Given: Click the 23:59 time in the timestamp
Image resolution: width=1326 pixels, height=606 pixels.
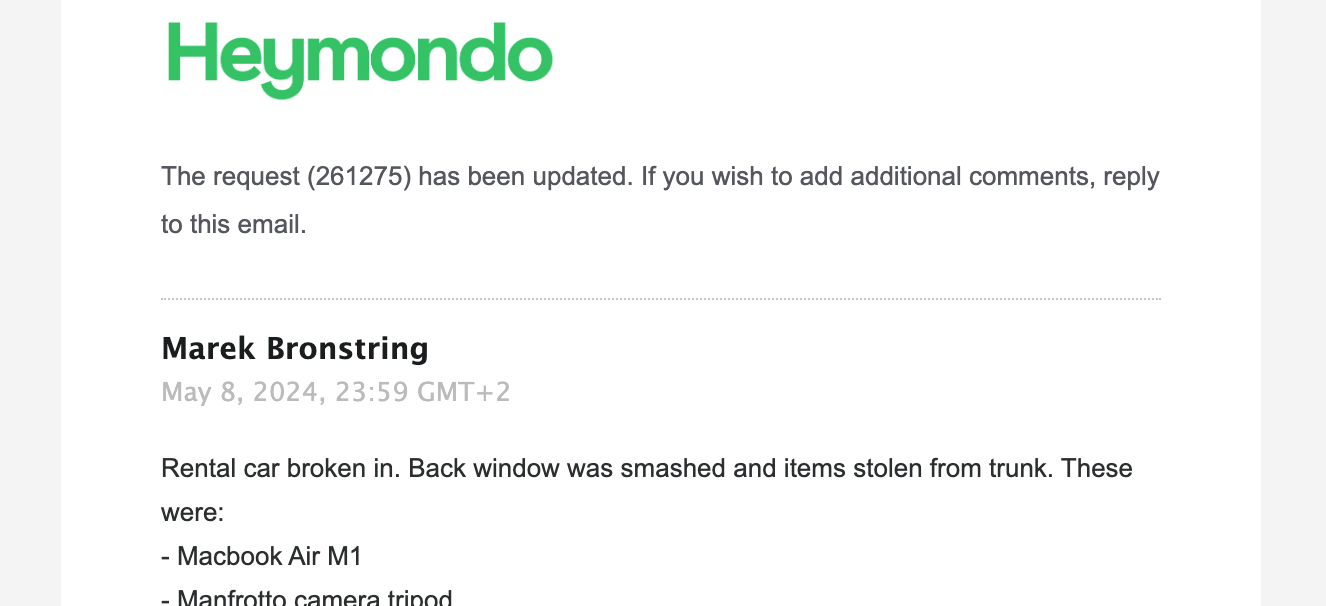Looking at the screenshot, I should 373,392.
